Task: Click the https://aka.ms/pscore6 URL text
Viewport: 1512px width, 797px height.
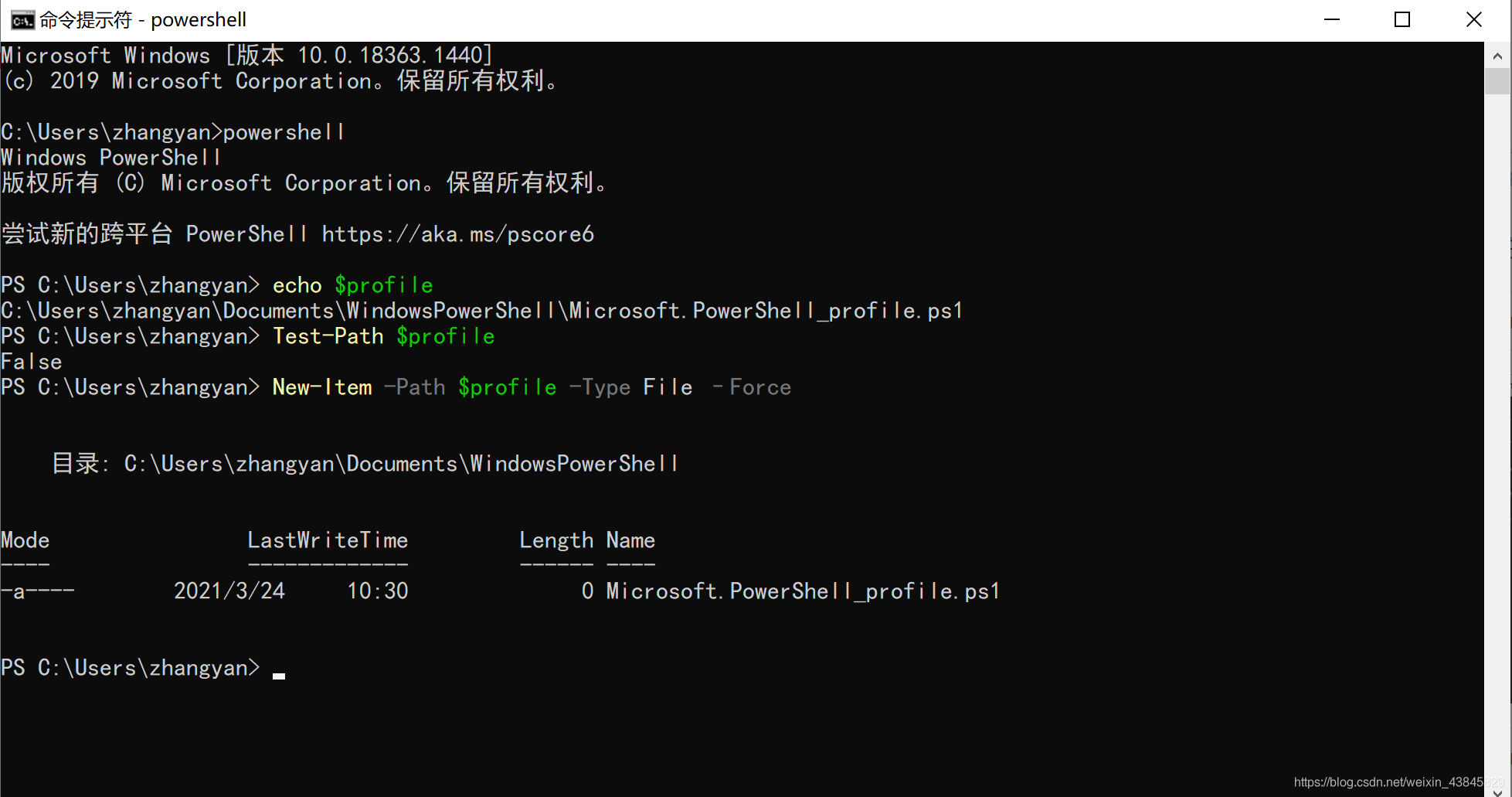Action: click(457, 233)
